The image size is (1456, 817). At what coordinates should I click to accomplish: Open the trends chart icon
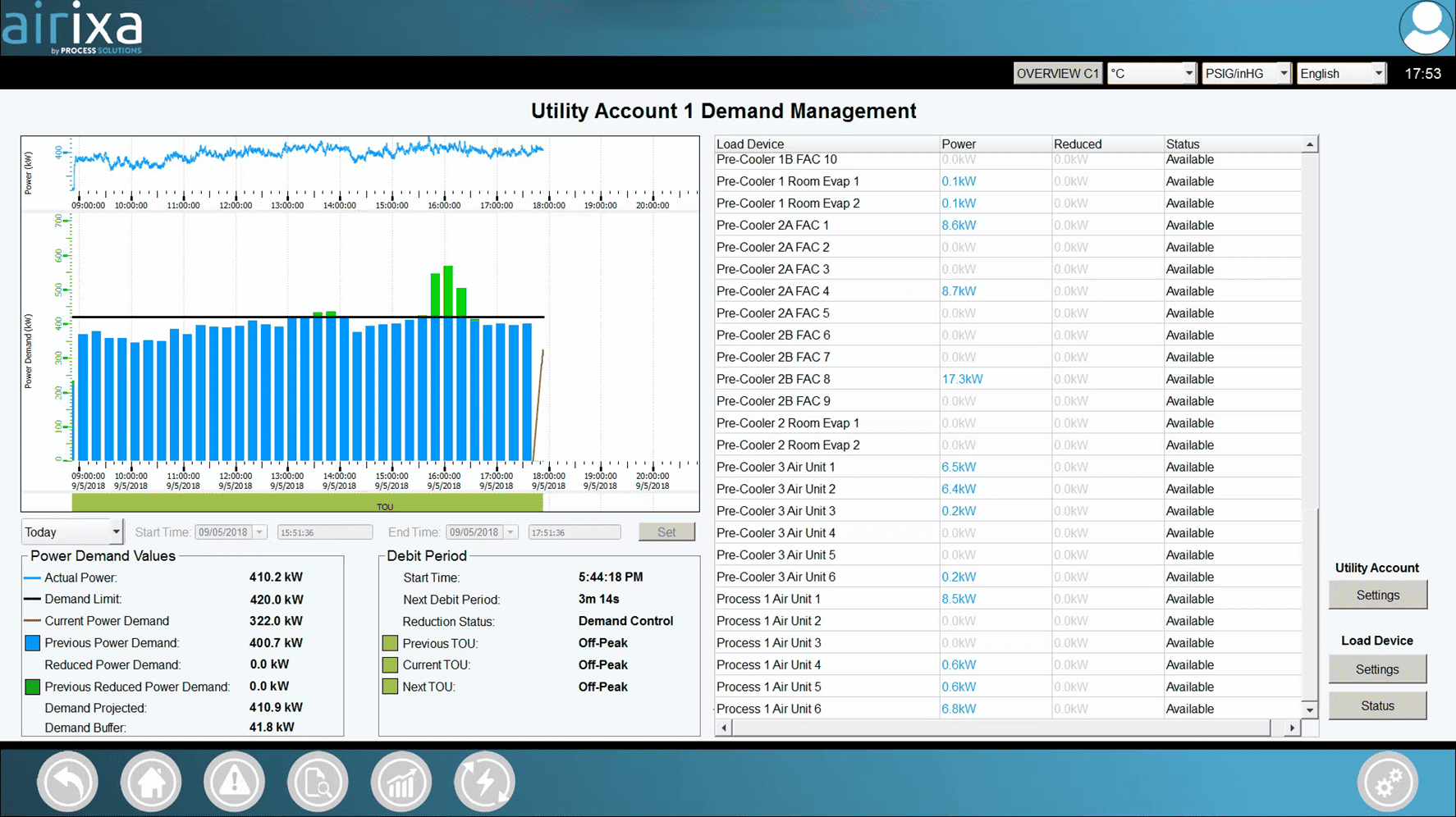[401, 782]
